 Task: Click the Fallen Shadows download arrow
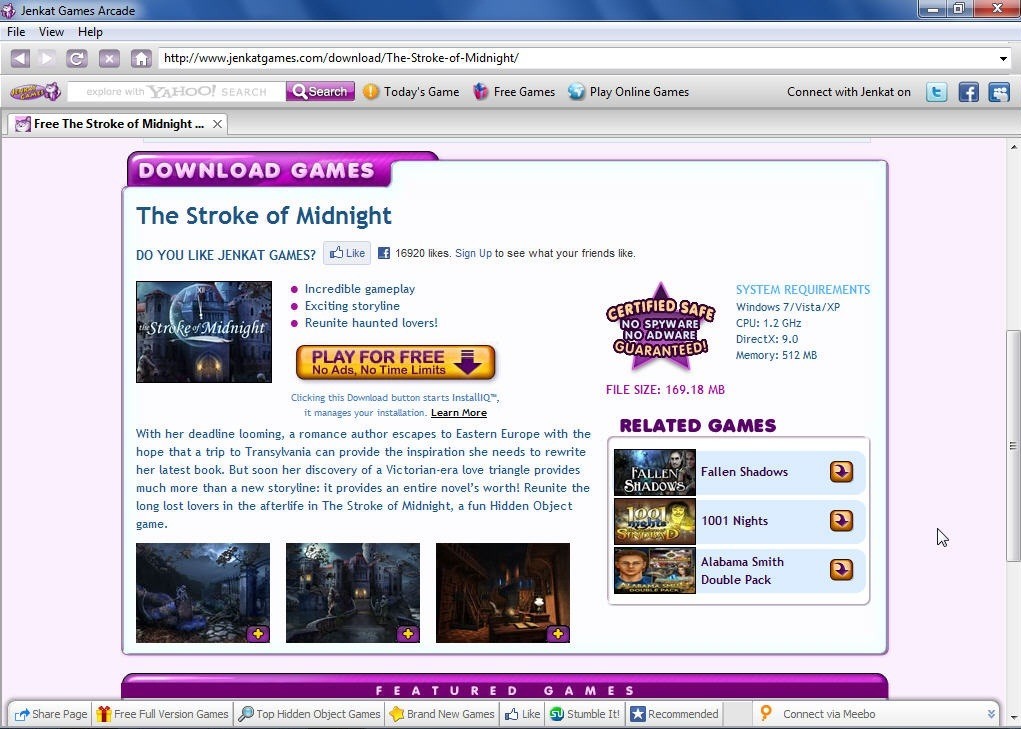pyautogui.click(x=840, y=471)
